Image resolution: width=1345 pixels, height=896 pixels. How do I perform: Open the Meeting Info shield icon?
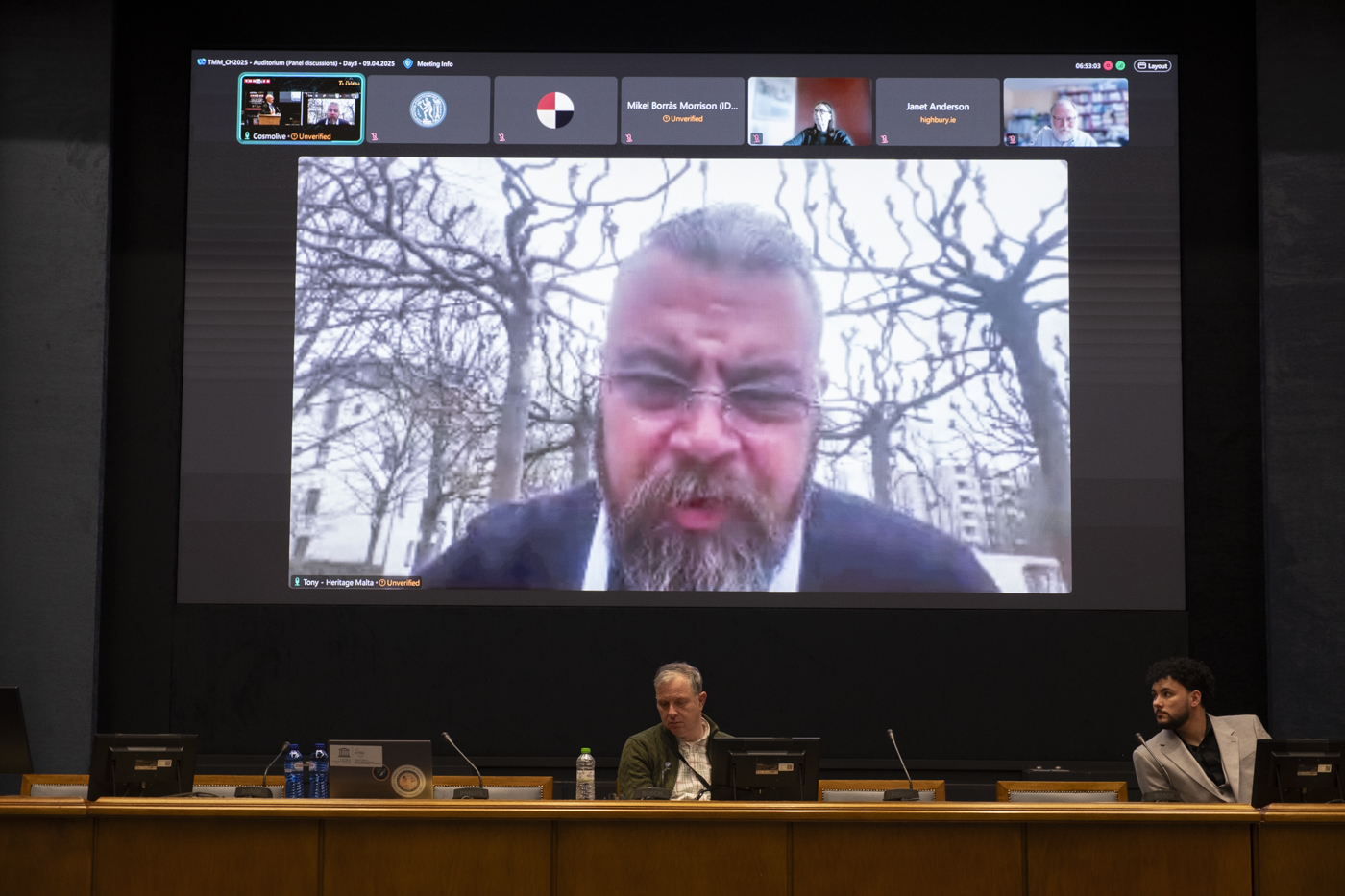click(408, 63)
